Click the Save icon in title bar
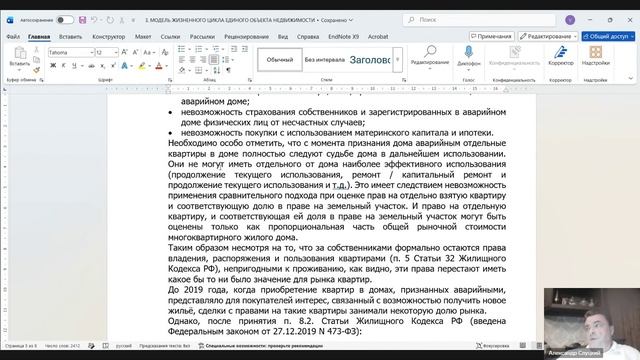Screen dimensions: 640x360 82,20
